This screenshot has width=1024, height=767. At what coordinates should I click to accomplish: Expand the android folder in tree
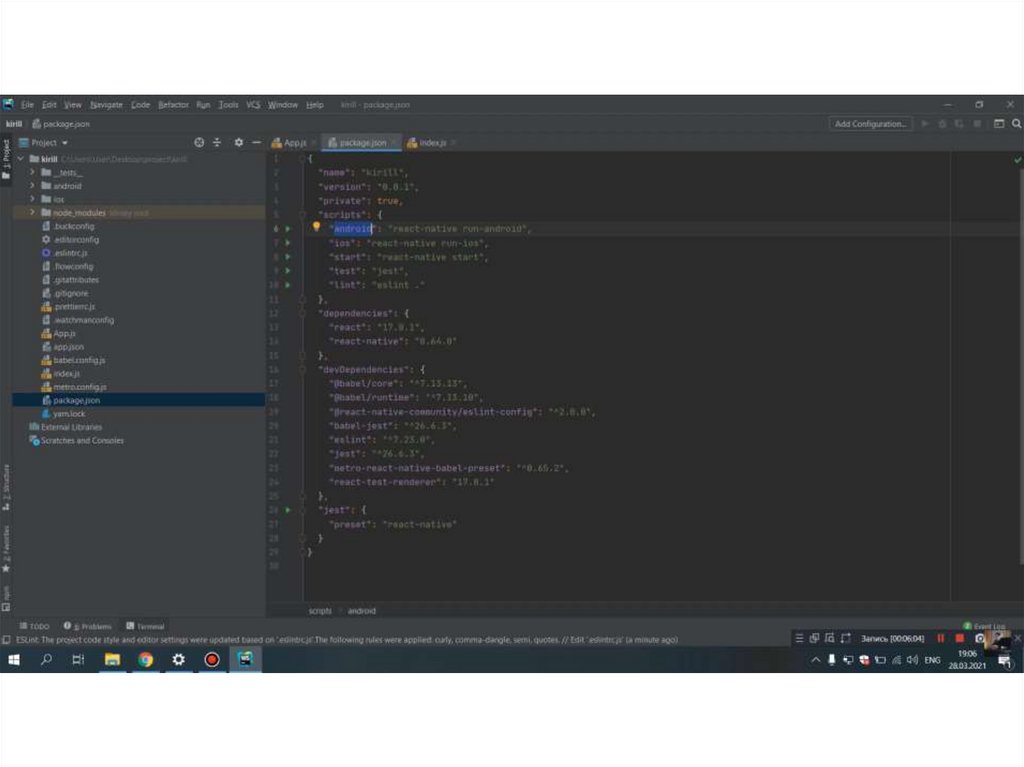33,186
